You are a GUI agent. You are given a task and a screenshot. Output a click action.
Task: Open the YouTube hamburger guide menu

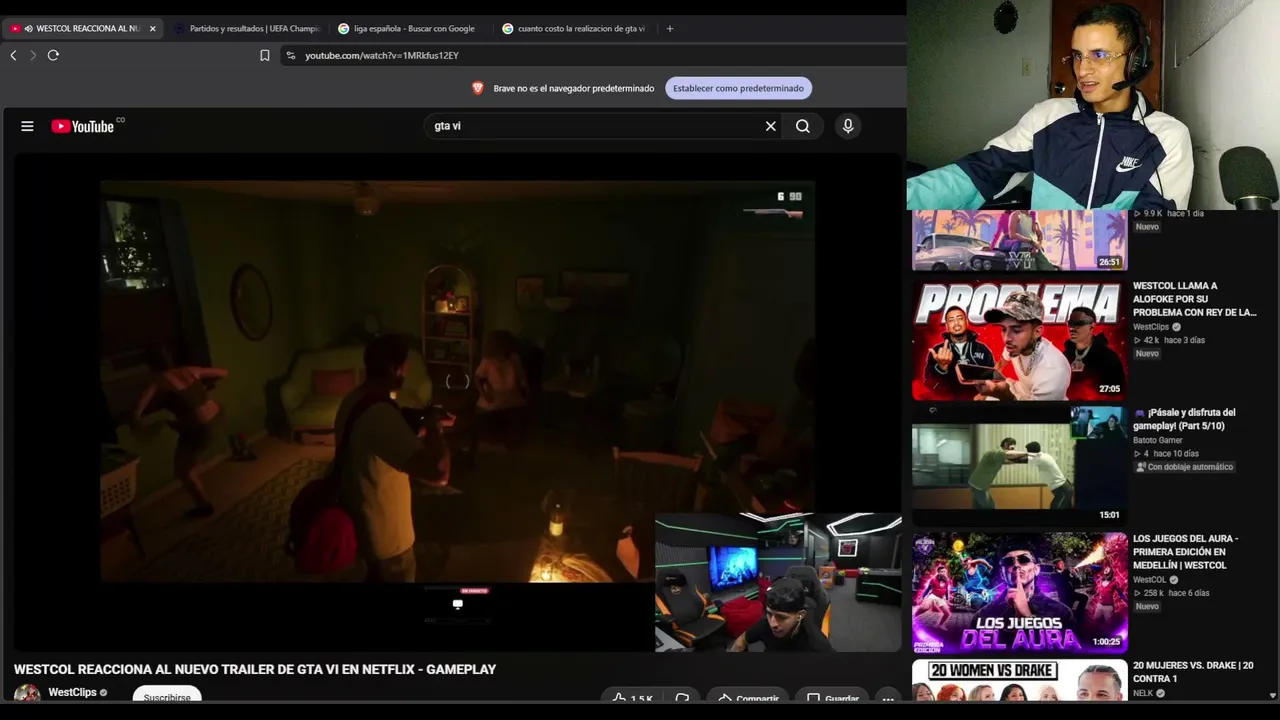coord(27,126)
